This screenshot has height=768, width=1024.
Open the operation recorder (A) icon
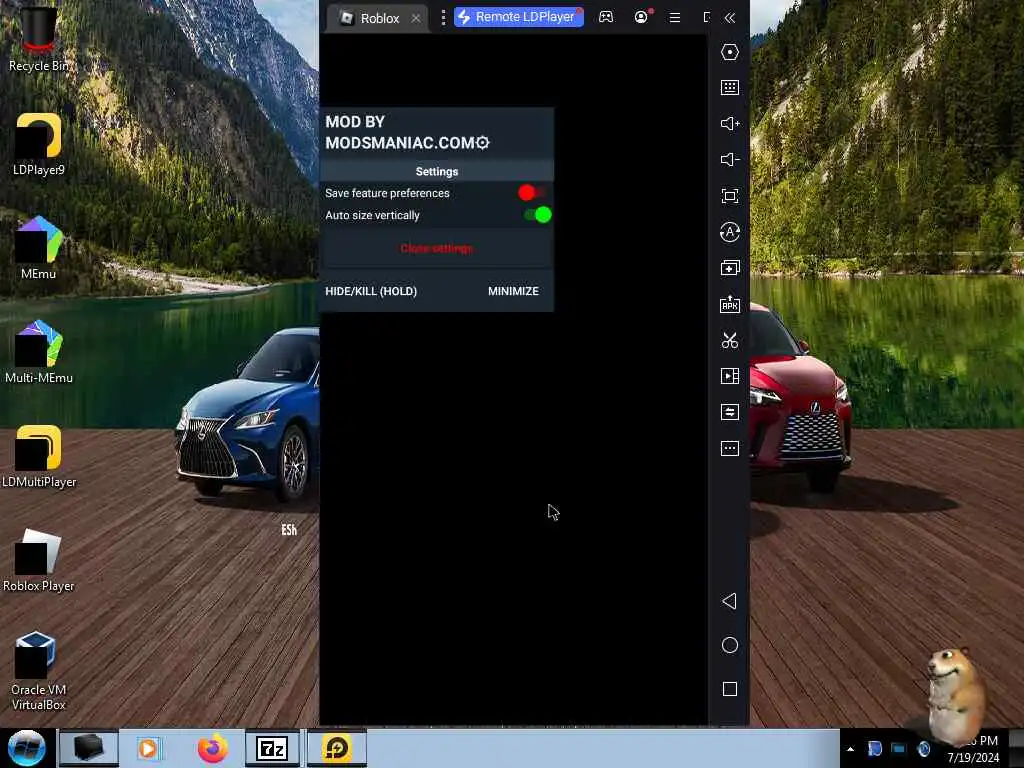point(729,232)
